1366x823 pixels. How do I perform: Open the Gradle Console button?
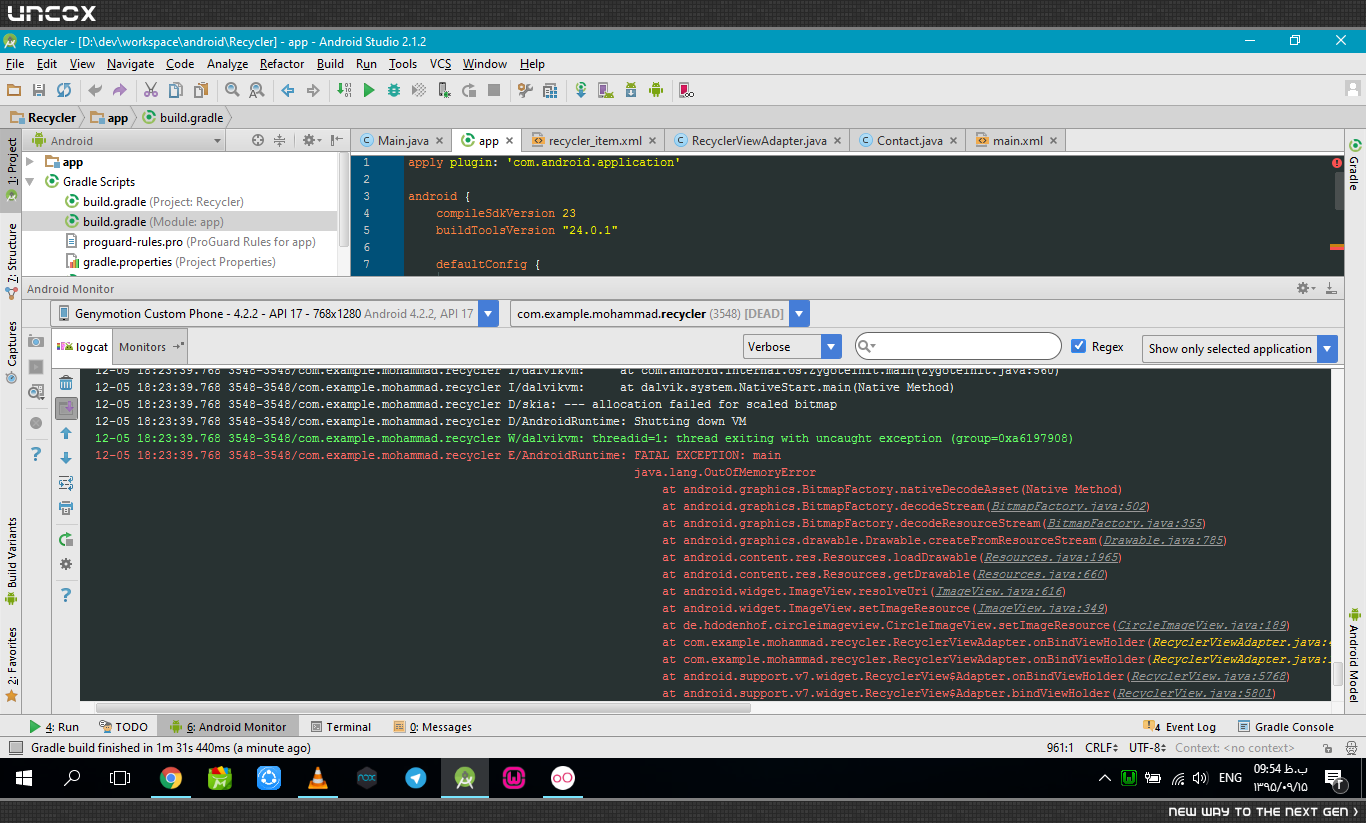pos(1286,727)
